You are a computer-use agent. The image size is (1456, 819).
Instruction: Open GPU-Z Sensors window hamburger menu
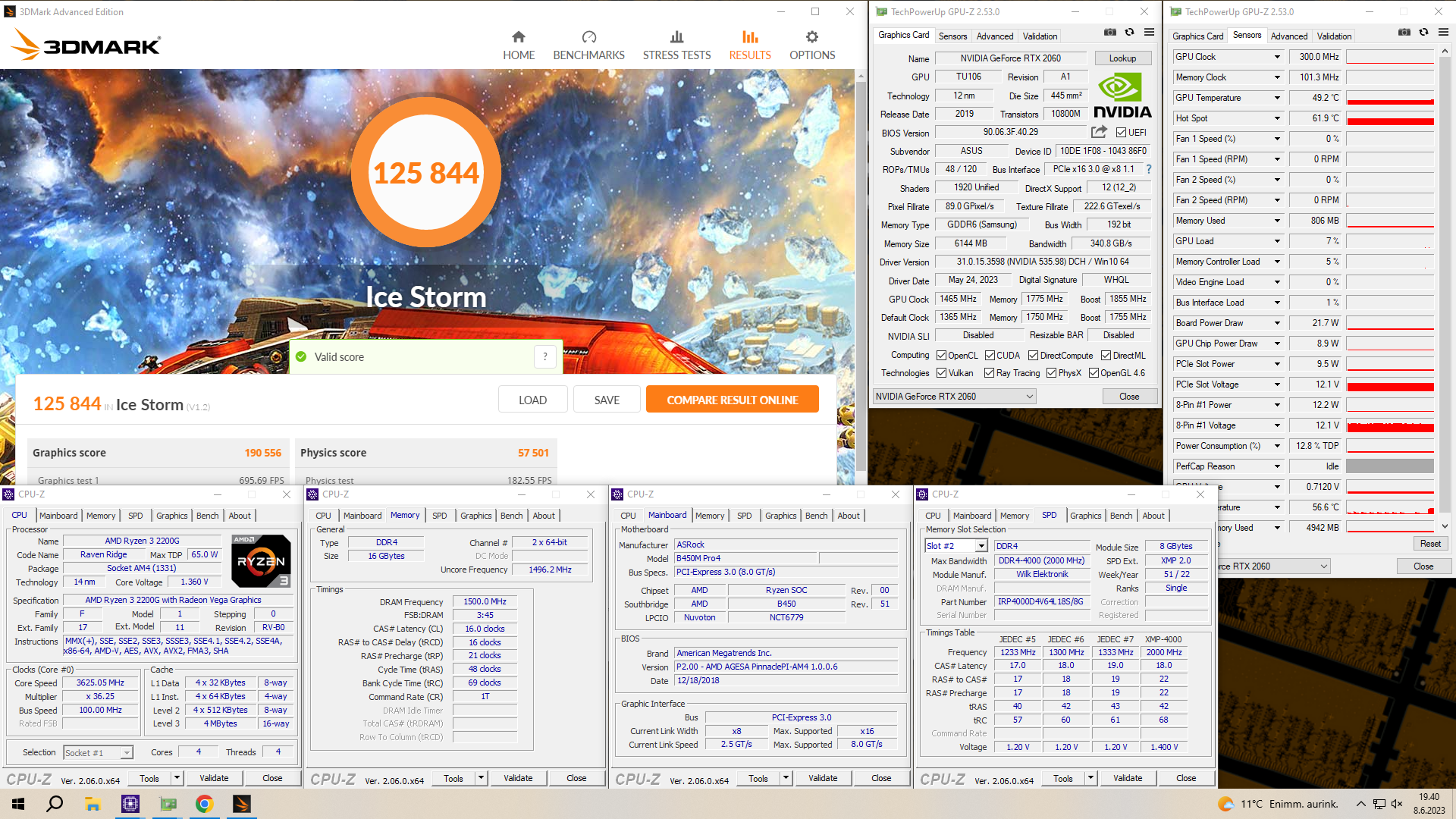[x=1443, y=33]
